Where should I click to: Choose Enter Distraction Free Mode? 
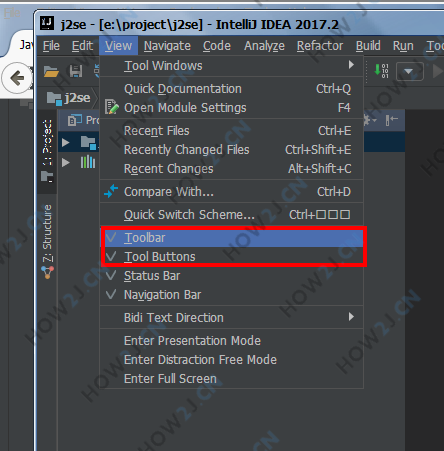pos(232,359)
